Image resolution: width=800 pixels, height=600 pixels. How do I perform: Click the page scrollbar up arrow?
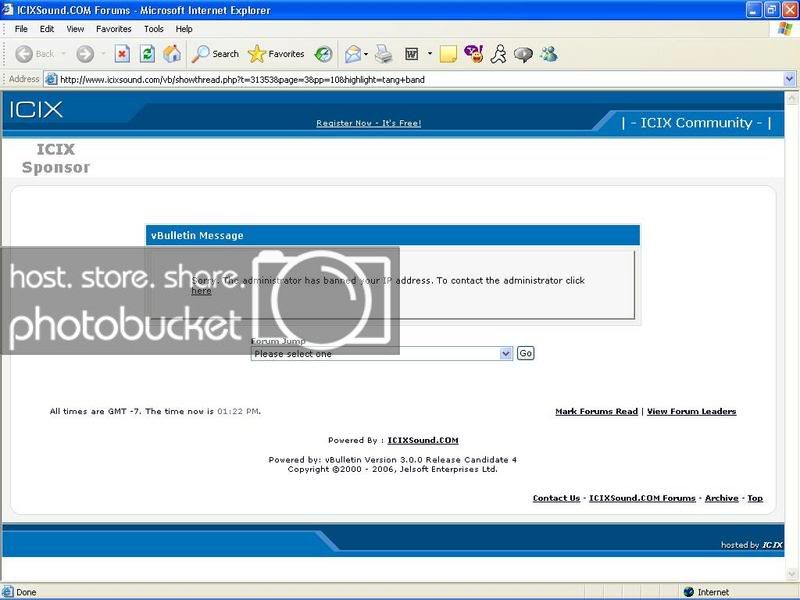792,97
